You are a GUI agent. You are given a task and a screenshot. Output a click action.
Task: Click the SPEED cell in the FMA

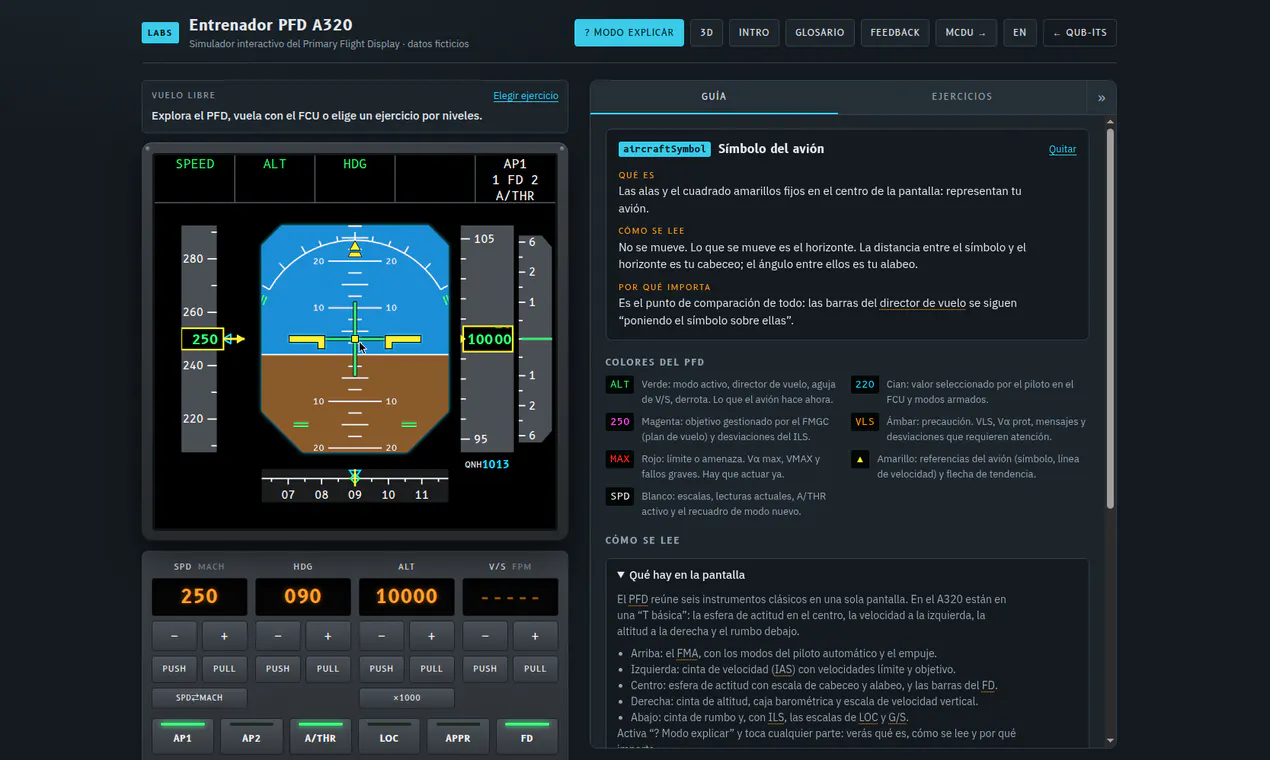pos(195,179)
